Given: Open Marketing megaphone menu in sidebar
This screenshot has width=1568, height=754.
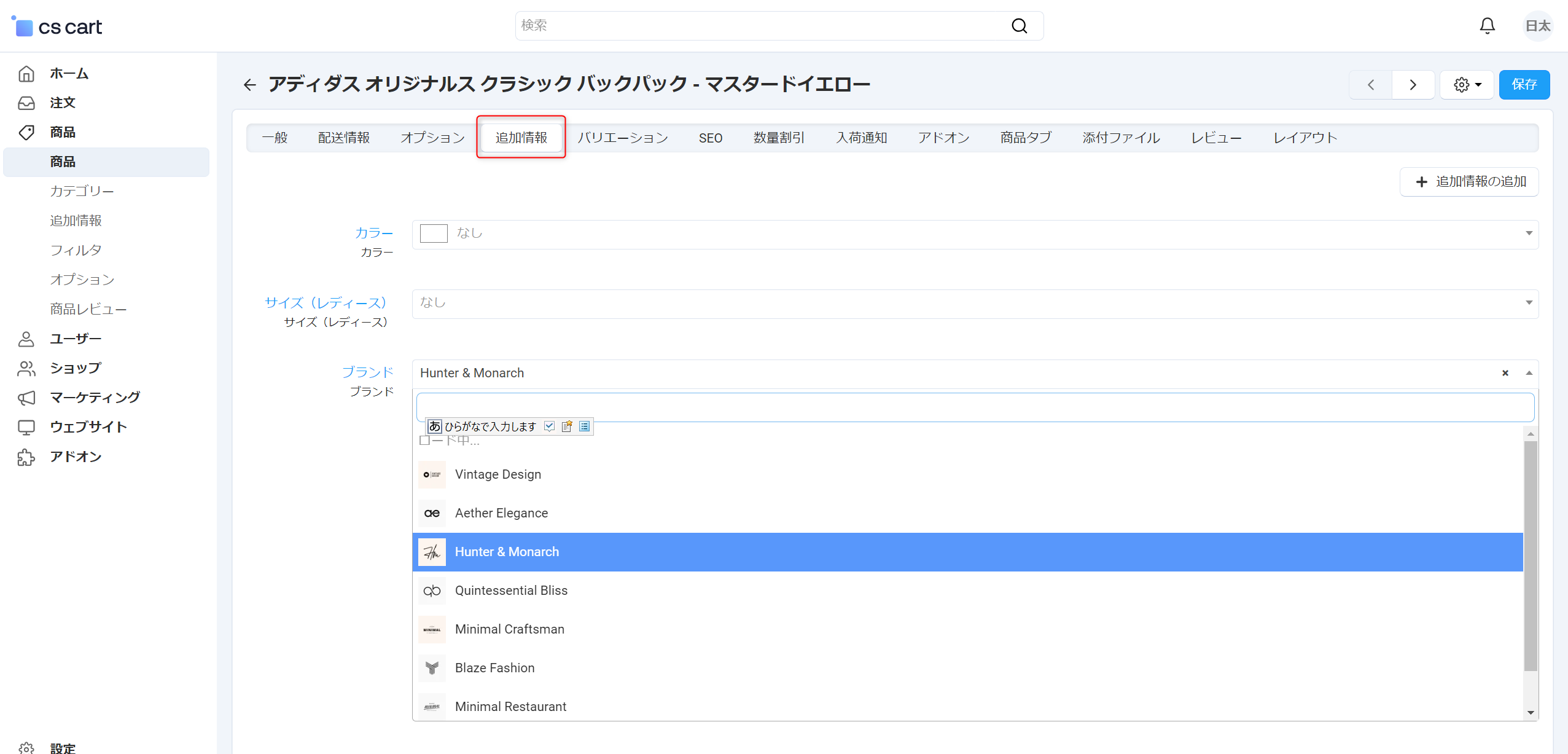Looking at the screenshot, I should pyautogui.click(x=26, y=398).
